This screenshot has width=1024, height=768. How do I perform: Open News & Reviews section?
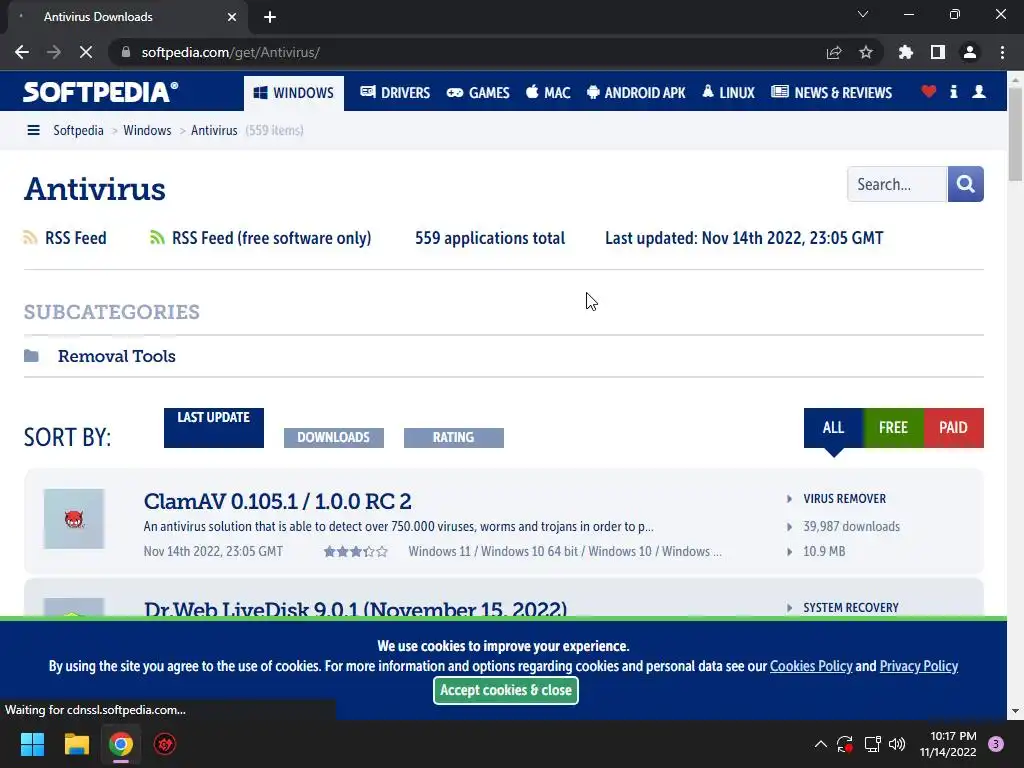(831, 93)
